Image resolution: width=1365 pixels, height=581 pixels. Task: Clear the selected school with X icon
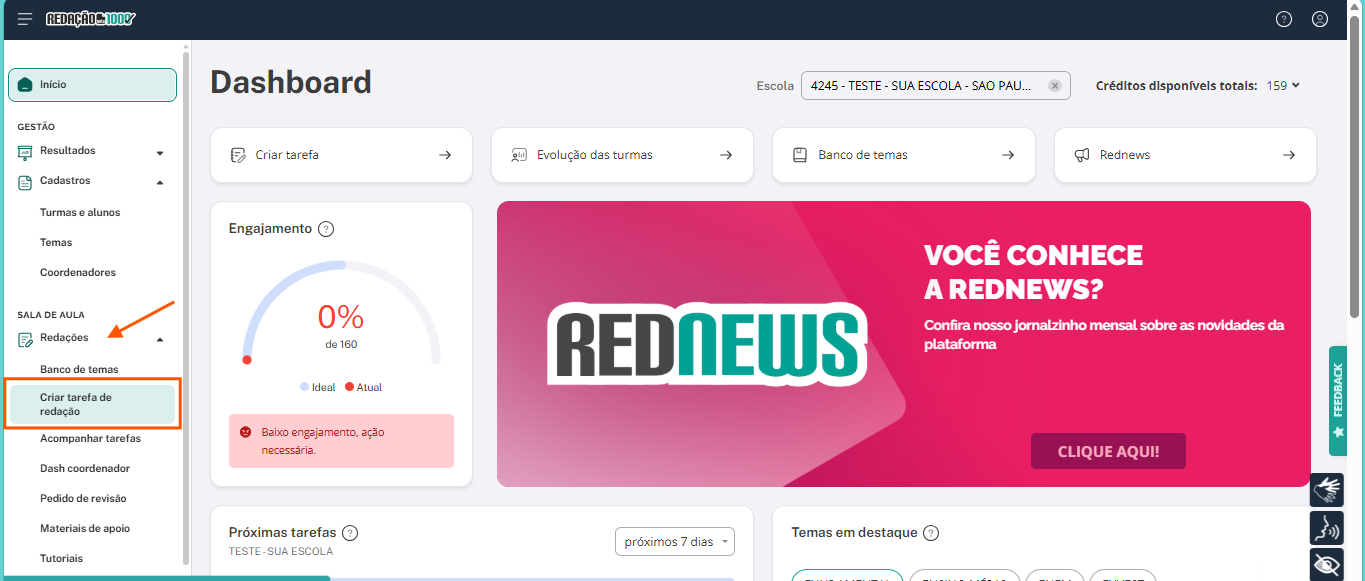(1055, 86)
